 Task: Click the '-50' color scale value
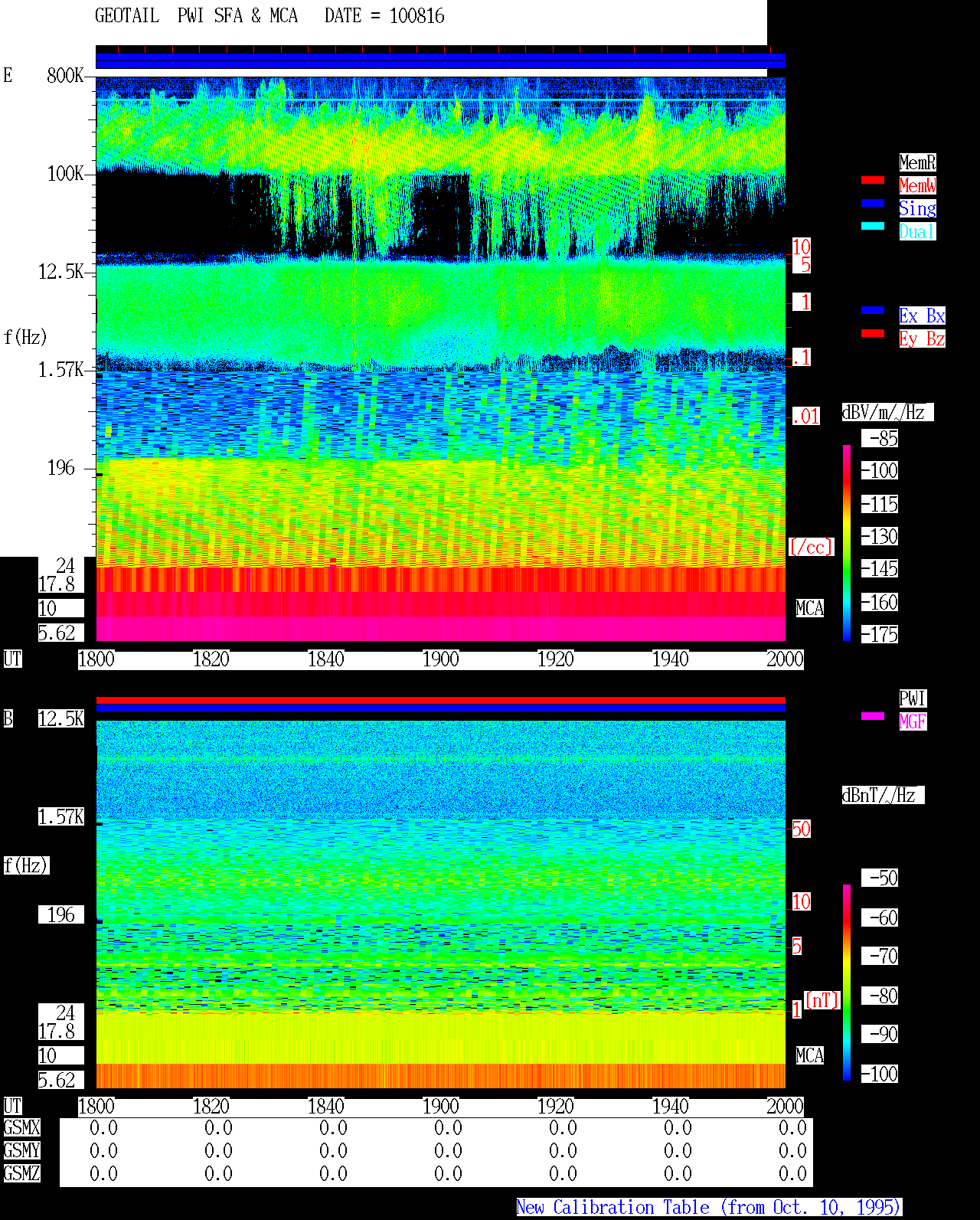pyautogui.click(x=880, y=878)
